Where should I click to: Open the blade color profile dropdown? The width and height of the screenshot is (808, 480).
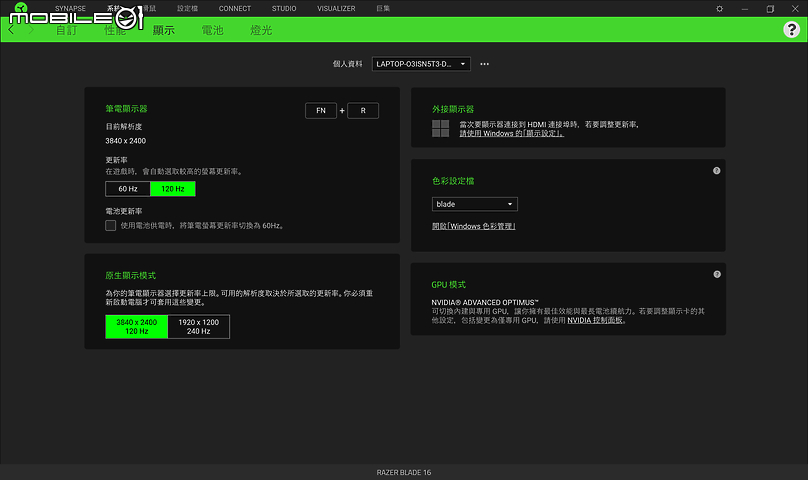[x=475, y=204]
